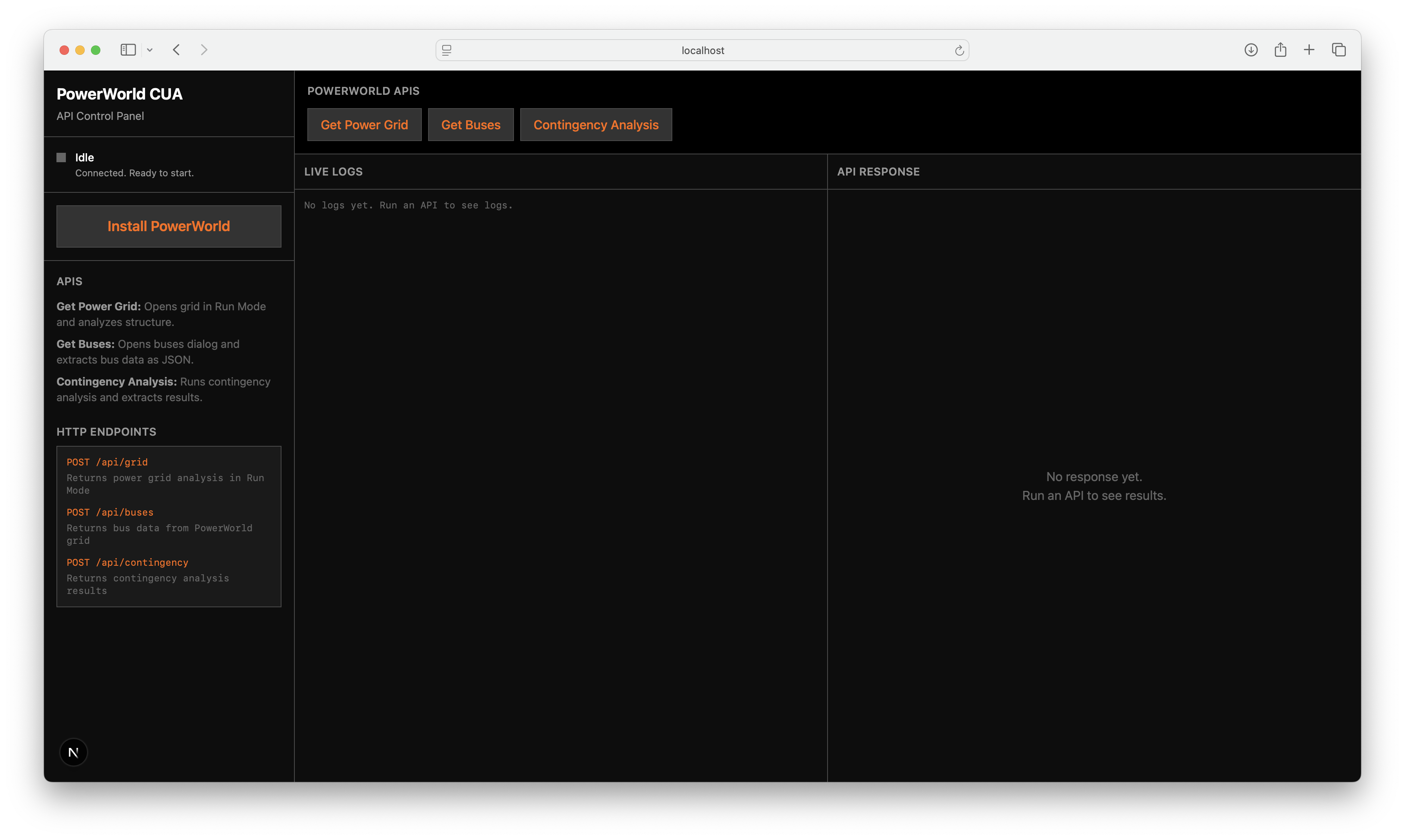This screenshot has height=840, width=1405.
Task: Start the Contingency Analysis API
Action: pyautogui.click(x=596, y=125)
